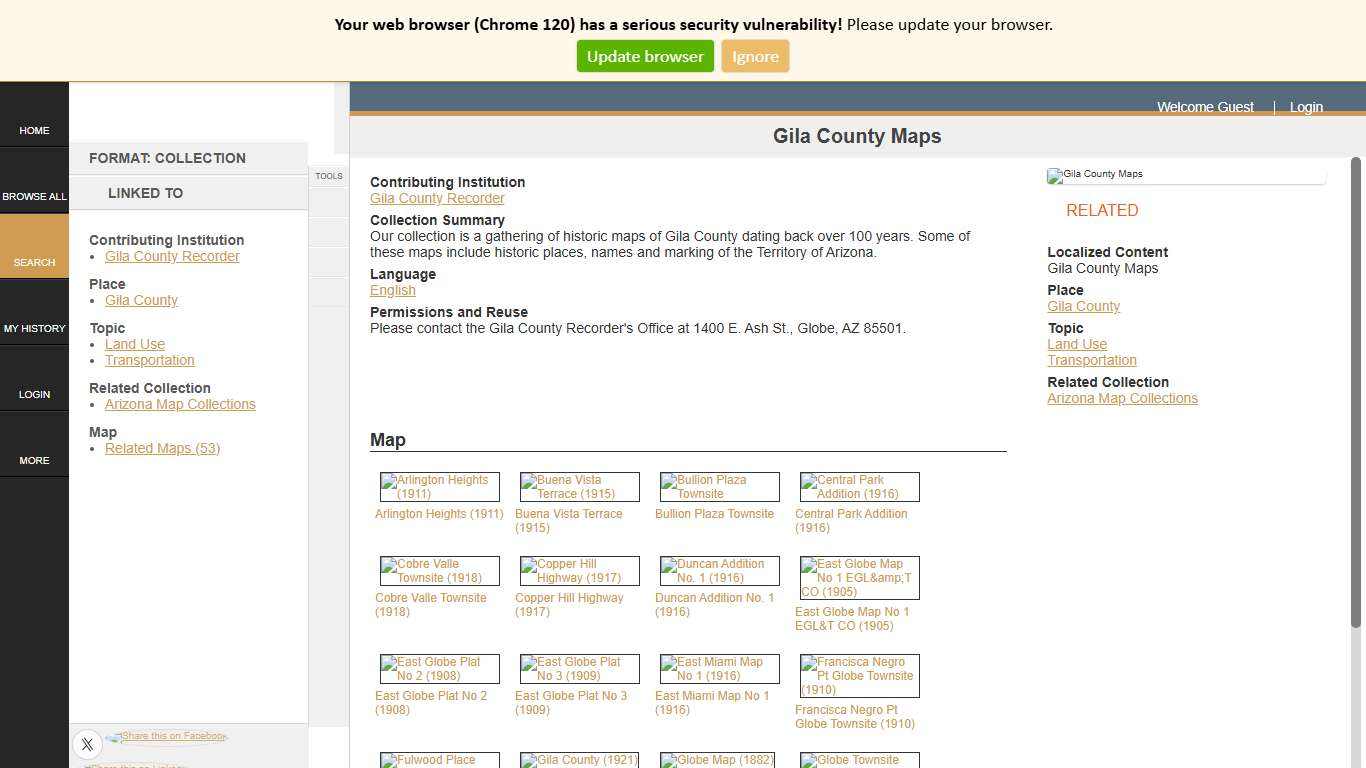Open the Arlington Heights (1911) map thumbnail
Screen dimensions: 1366x768
(x=438, y=487)
